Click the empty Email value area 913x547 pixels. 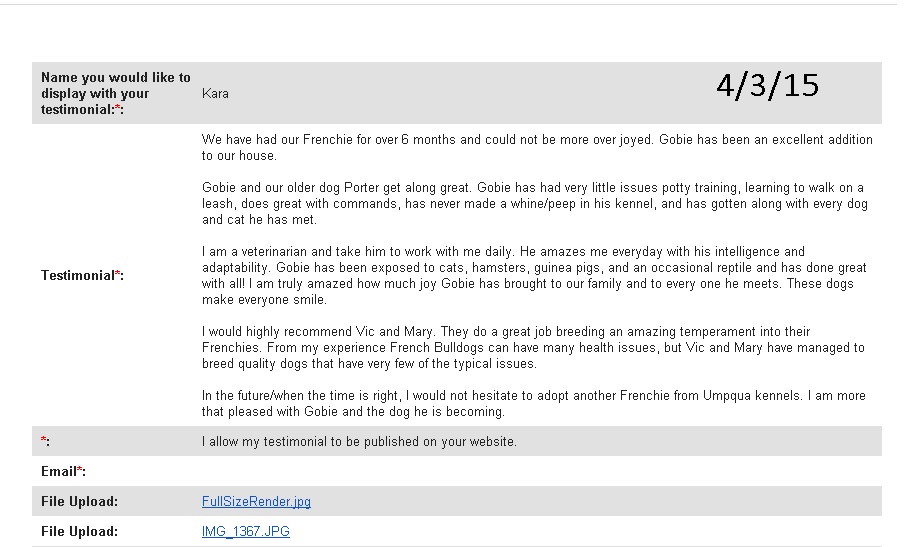point(540,471)
